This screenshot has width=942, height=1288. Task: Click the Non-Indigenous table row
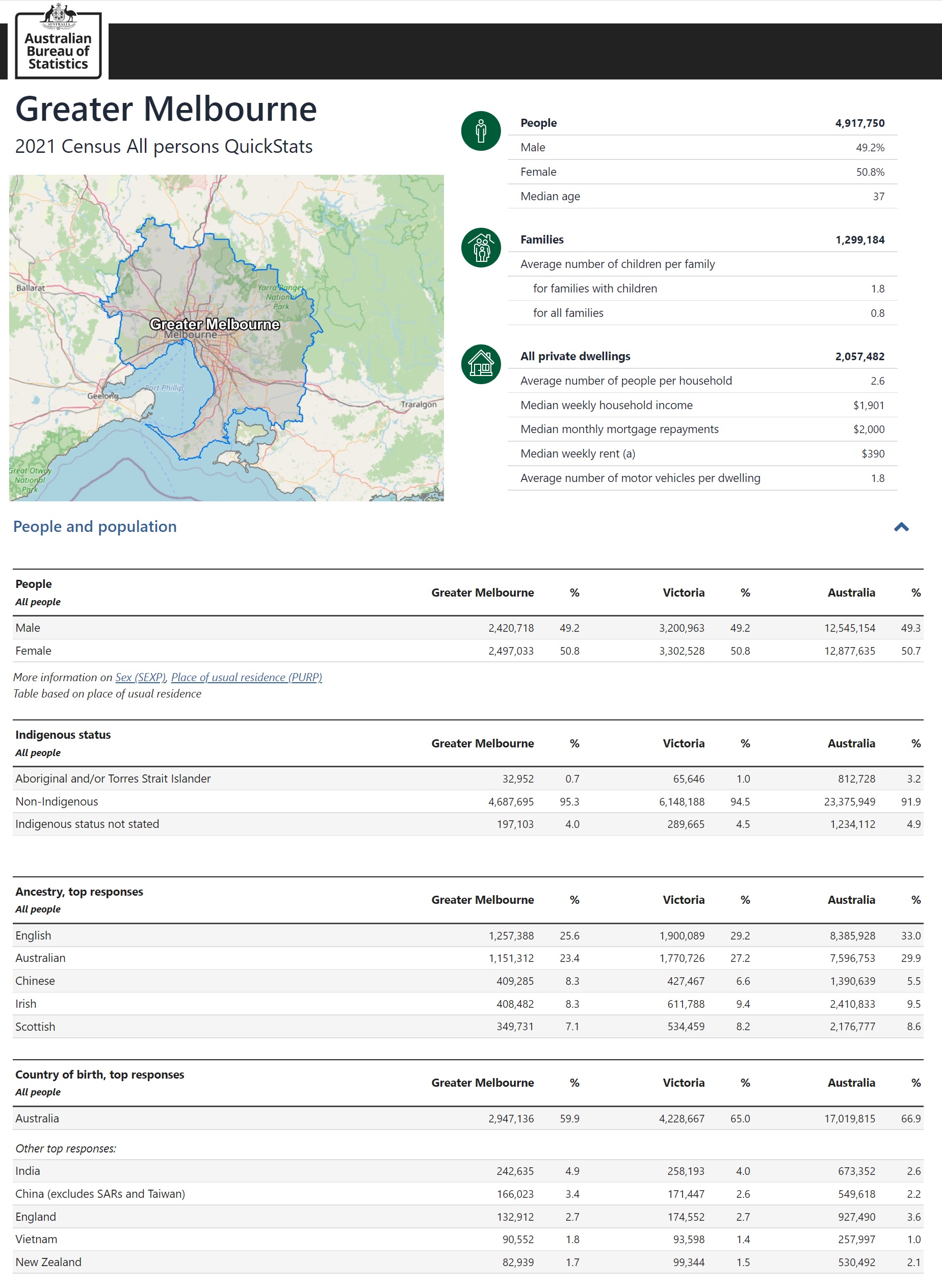click(285, 801)
